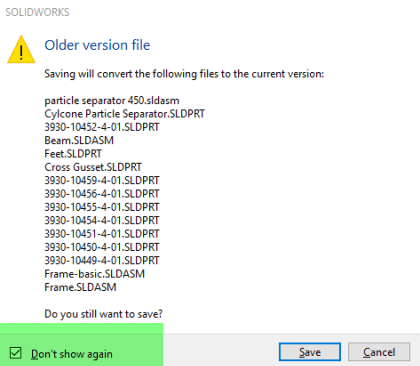
Task: Click 3930-10454-4-01.SLDPRT file name
Action: (x=102, y=220)
